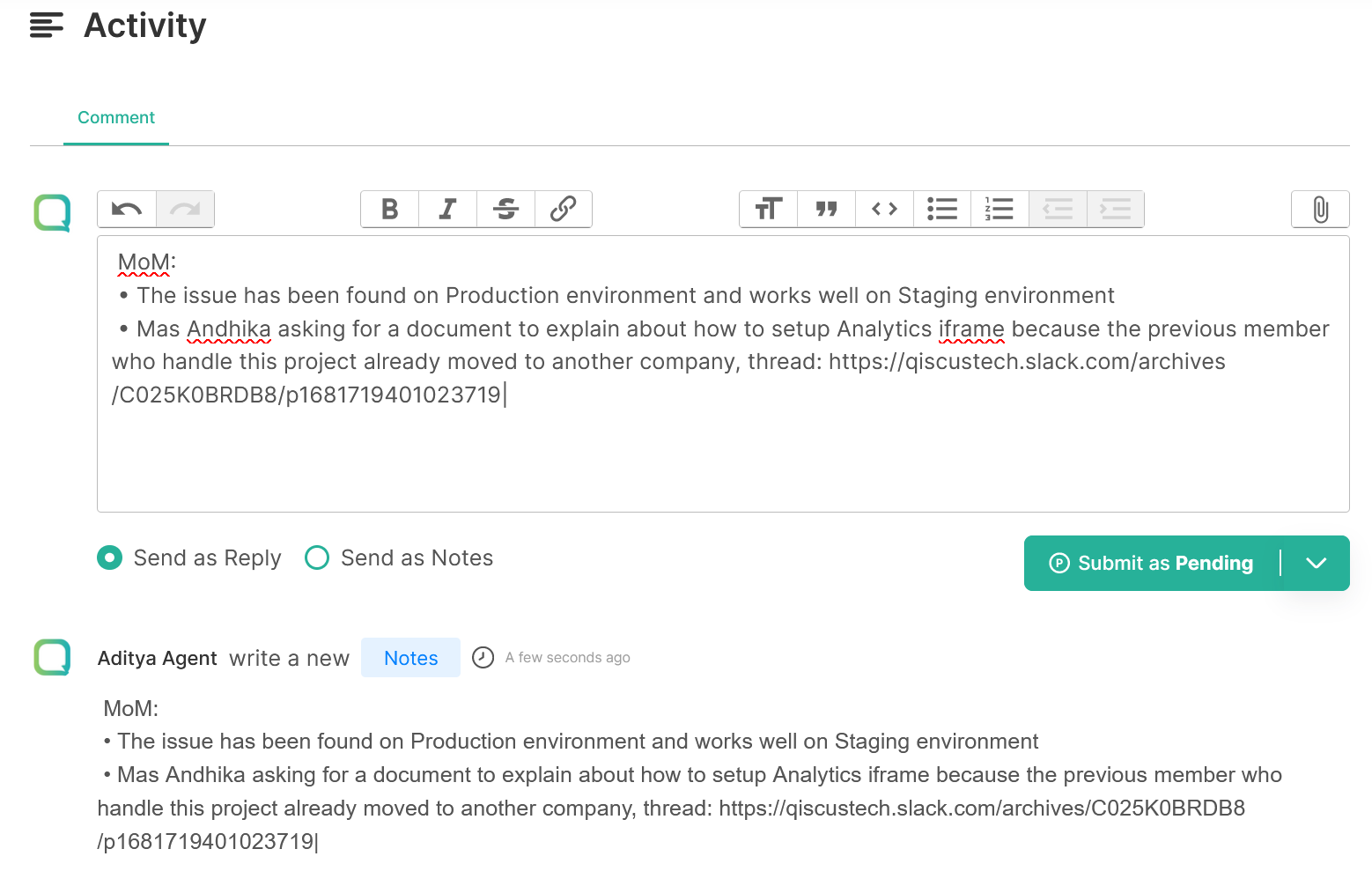Attach a file with paperclip icon
The image size is (1372, 886).
[1320, 210]
